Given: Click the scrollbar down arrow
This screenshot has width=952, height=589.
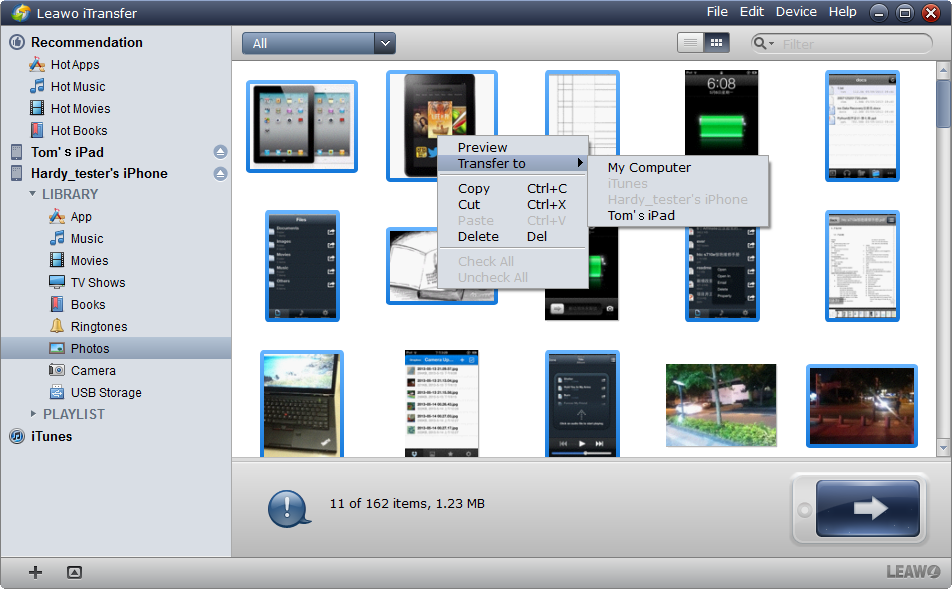Looking at the screenshot, I should [943, 448].
